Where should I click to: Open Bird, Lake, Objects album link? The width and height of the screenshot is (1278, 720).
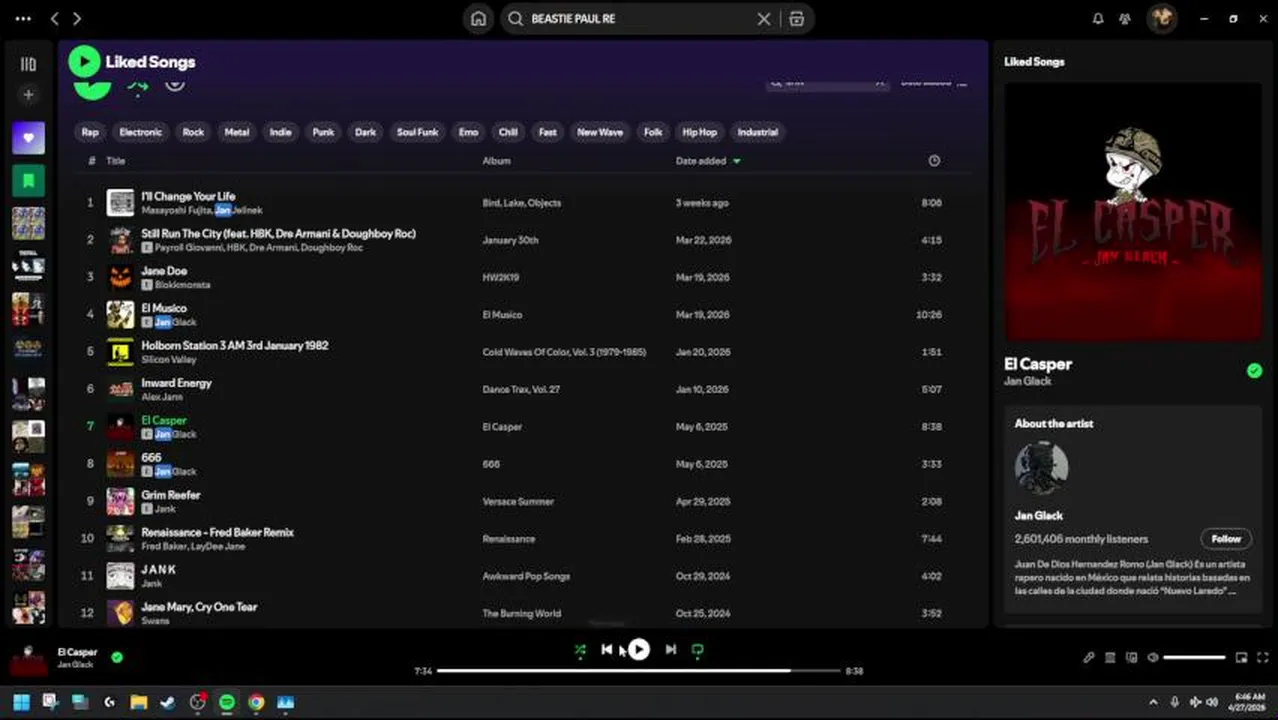click(x=522, y=203)
